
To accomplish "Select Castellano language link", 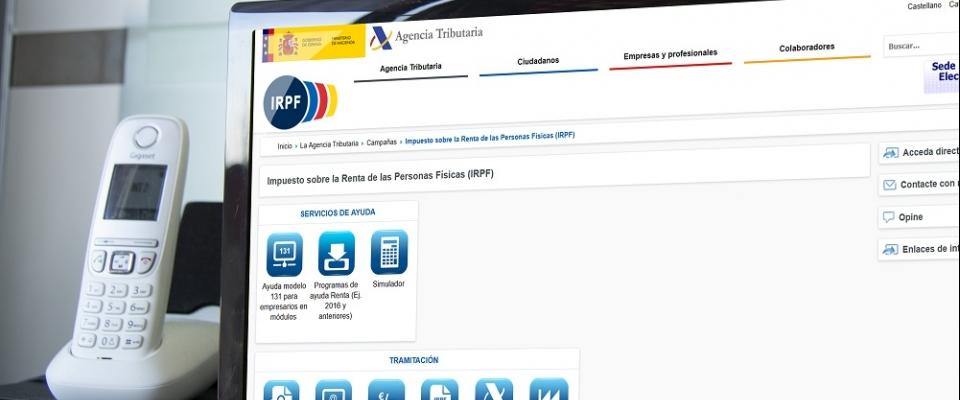I will click(924, 6).
